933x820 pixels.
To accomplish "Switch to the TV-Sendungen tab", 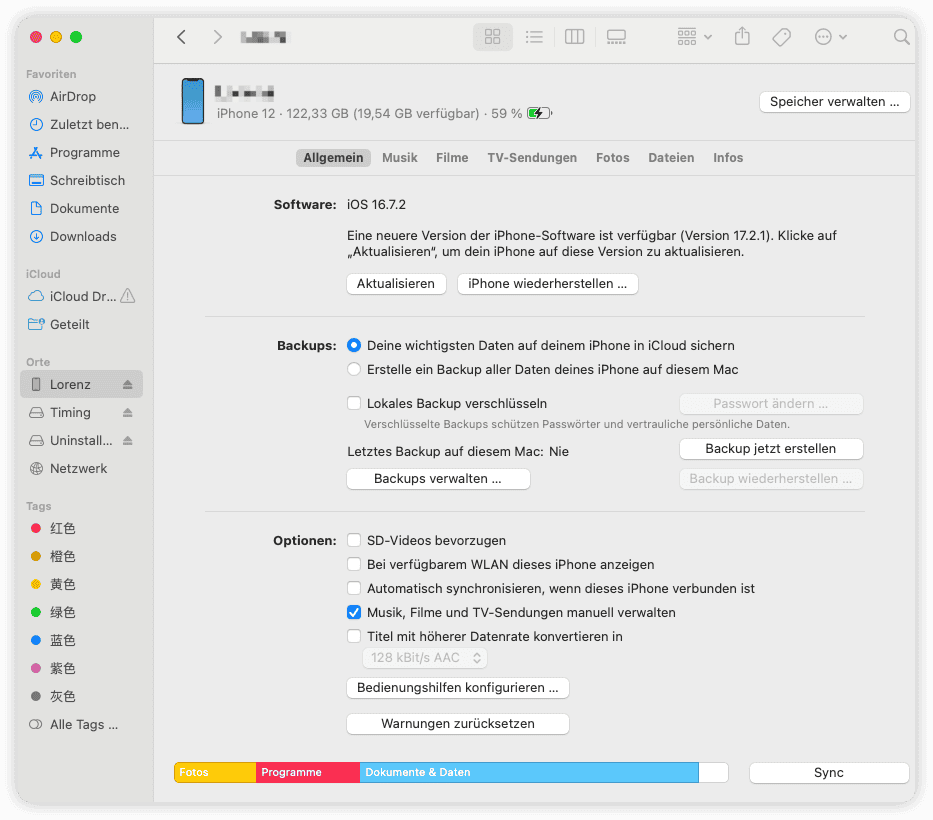I will 532,158.
